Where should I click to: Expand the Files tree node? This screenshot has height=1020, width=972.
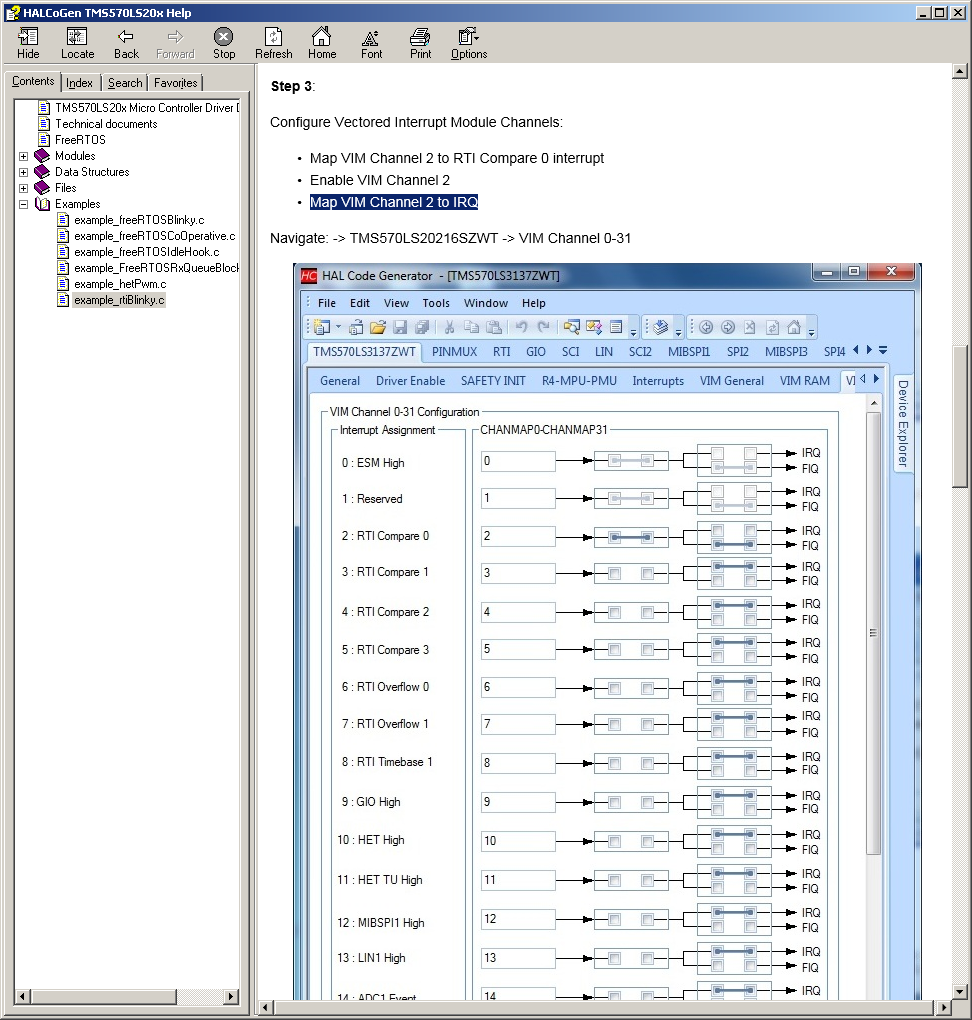point(23,188)
